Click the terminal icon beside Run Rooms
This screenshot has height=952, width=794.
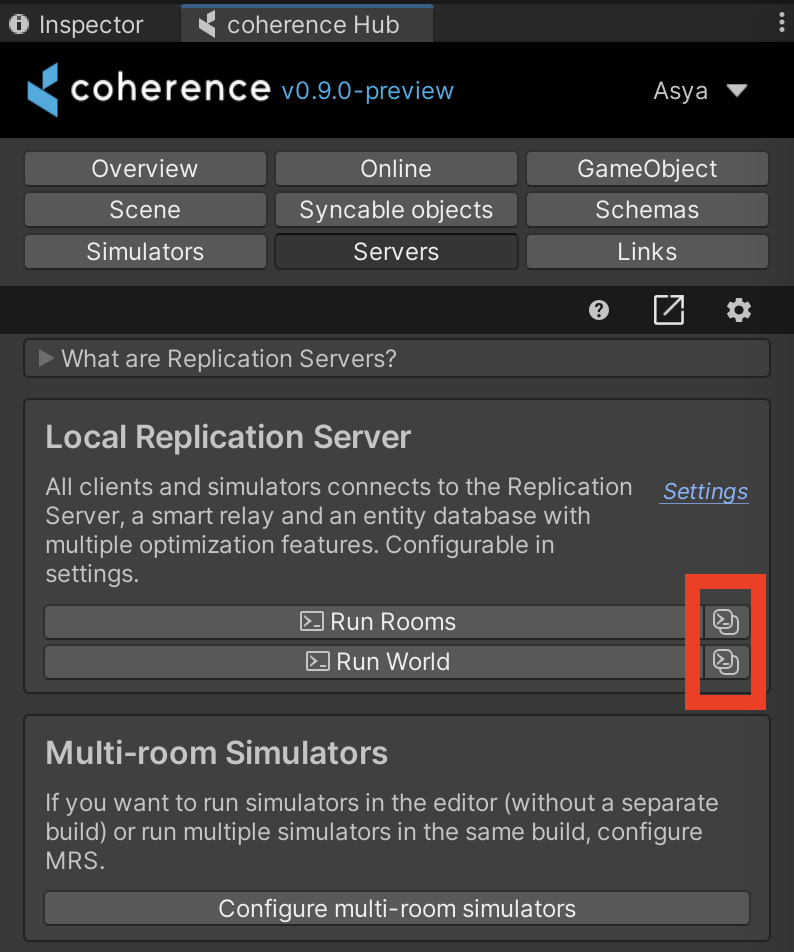[x=726, y=622]
